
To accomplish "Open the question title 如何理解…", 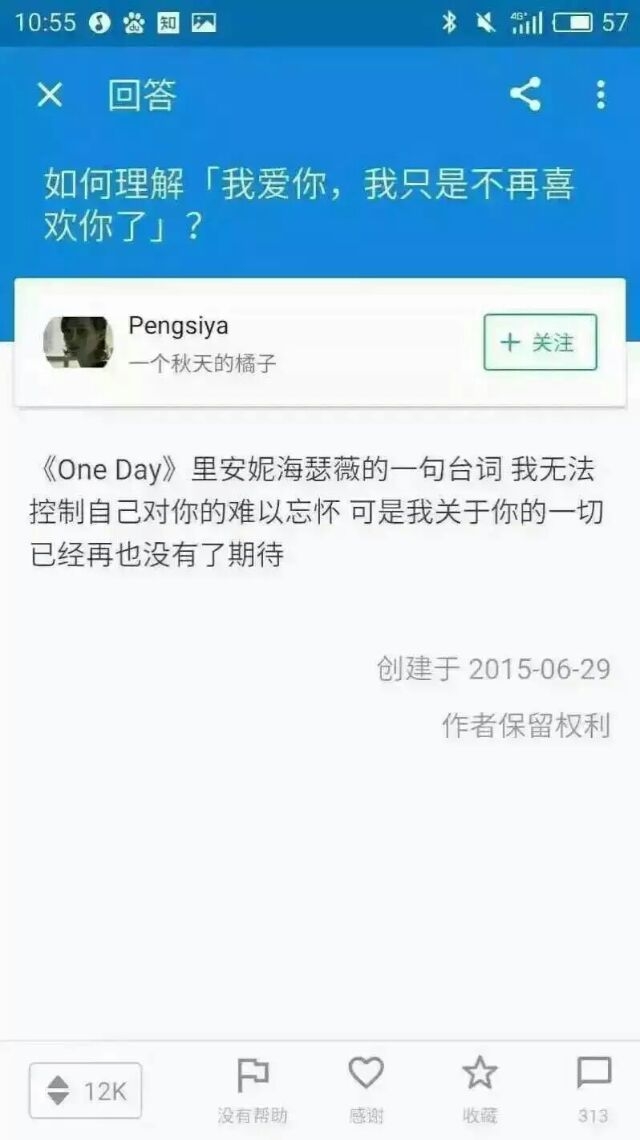I will click(x=309, y=206).
